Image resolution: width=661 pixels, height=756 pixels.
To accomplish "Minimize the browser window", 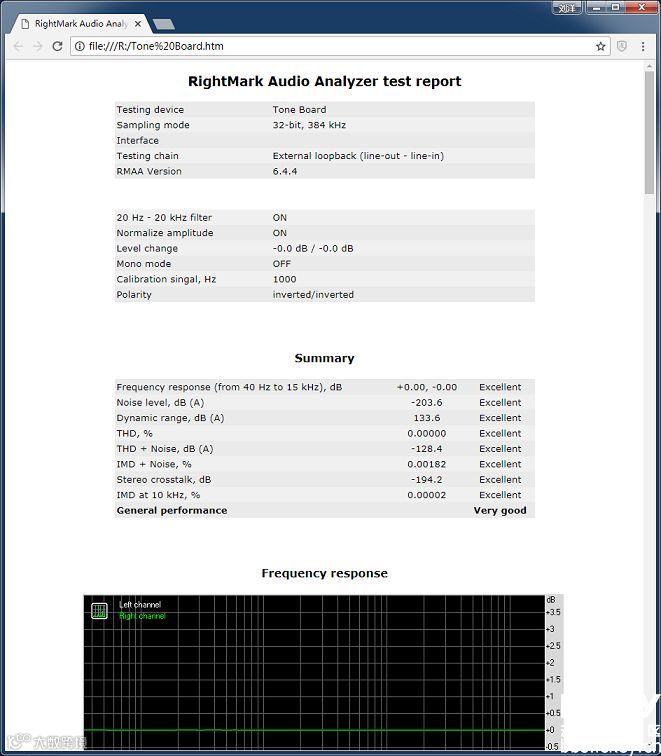I will pyautogui.click(x=596, y=7).
